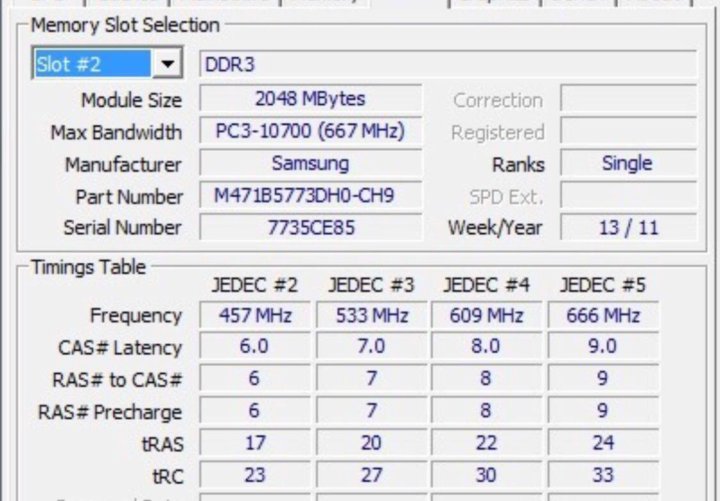Click the tRAS value 20
This screenshot has width=720, height=501.
pos(371,443)
